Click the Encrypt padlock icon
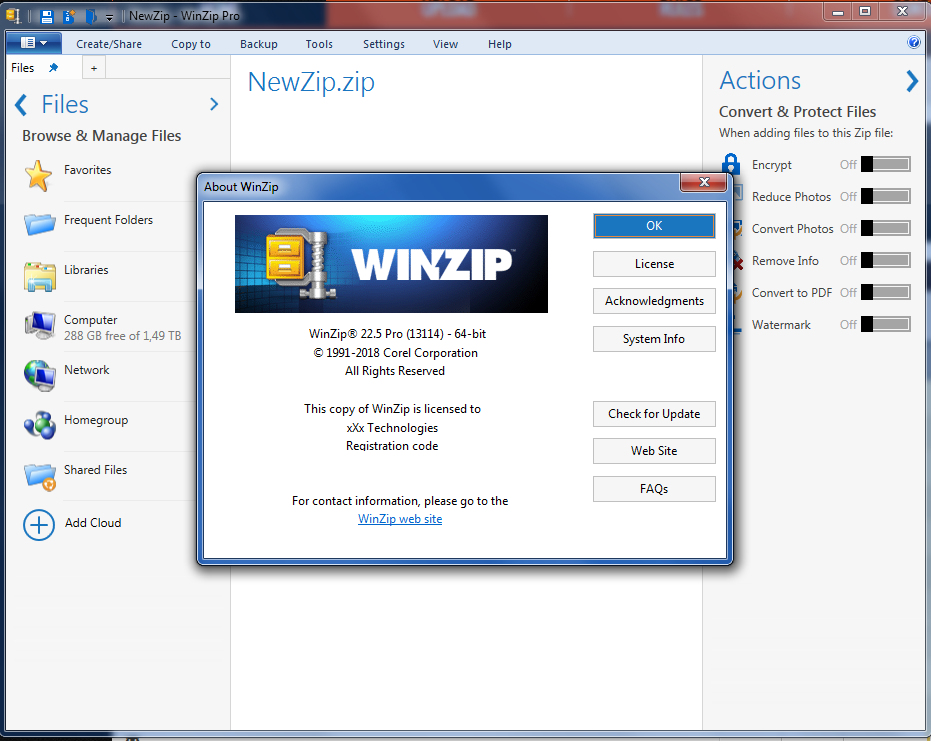The image size is (931, 741). coord(731,164)
